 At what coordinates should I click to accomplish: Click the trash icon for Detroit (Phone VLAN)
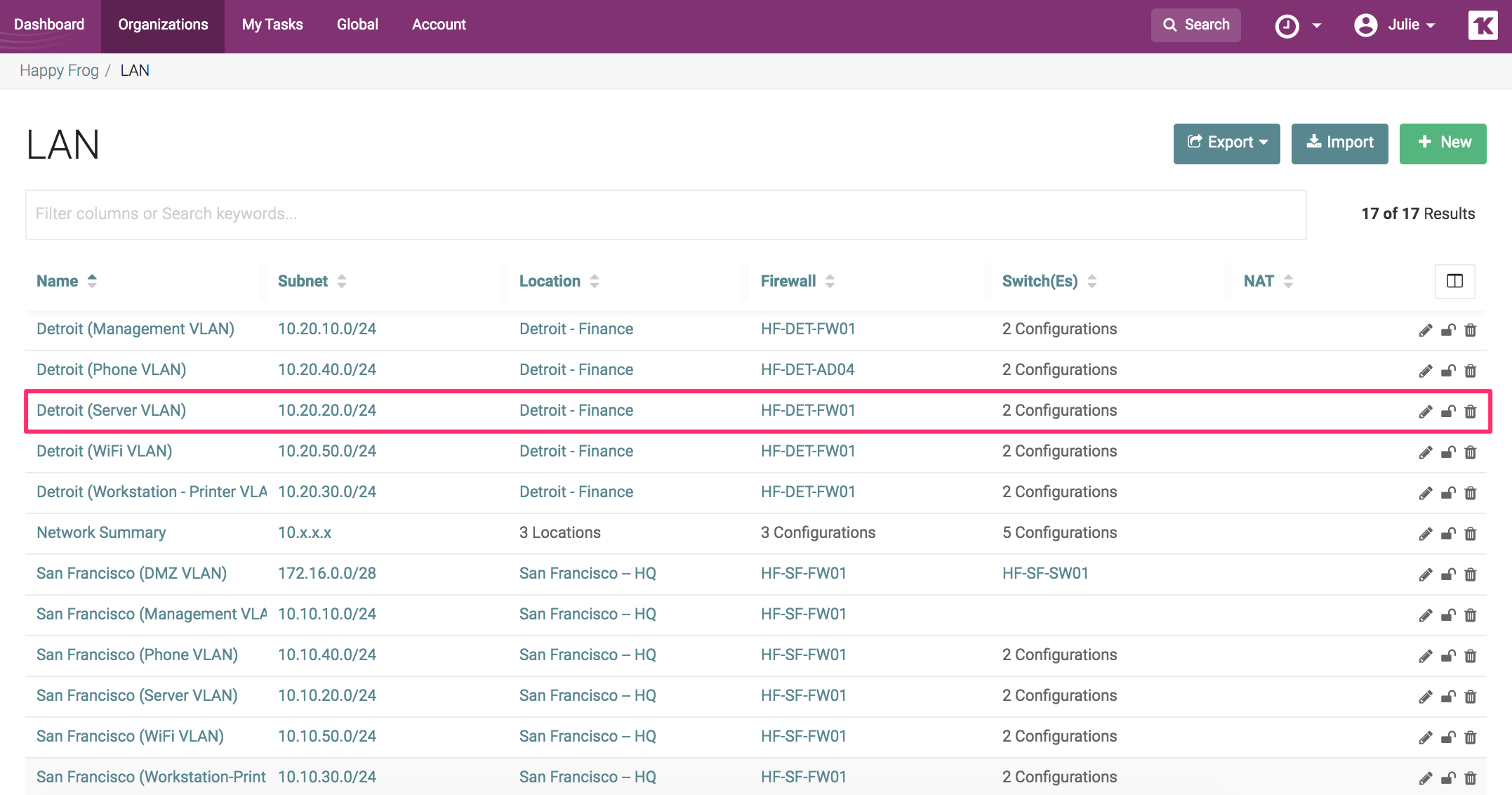(x=1471, y=371)
